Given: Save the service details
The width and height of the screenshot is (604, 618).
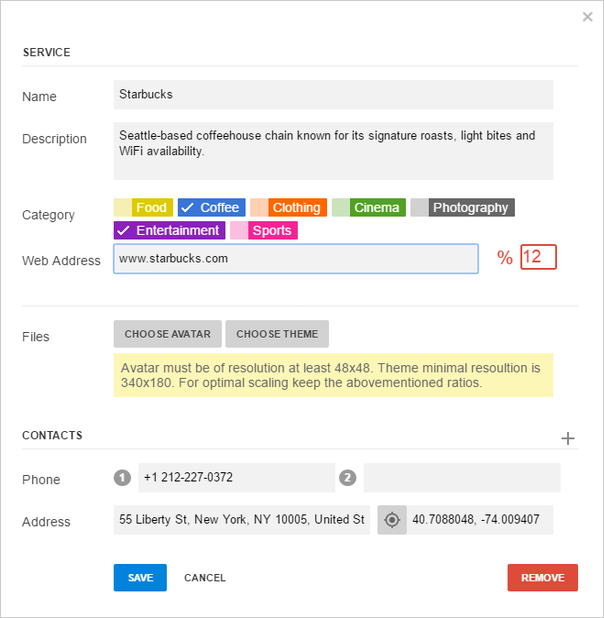Looking at the screenshot, I should pyautogui.click(x=140, y=578).
